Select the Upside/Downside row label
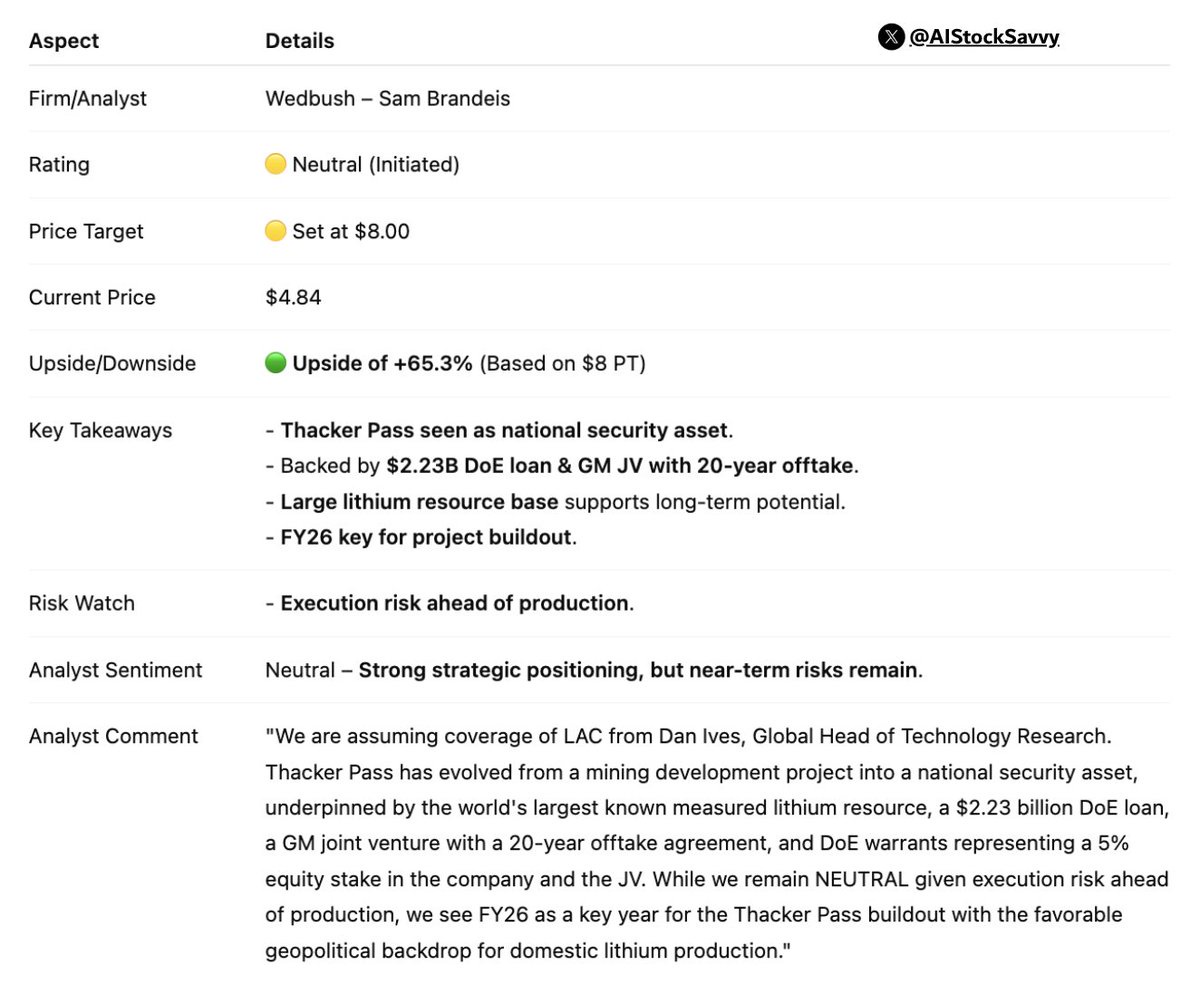Screen dimensions: 1200x1004 [x=112, y=363]
